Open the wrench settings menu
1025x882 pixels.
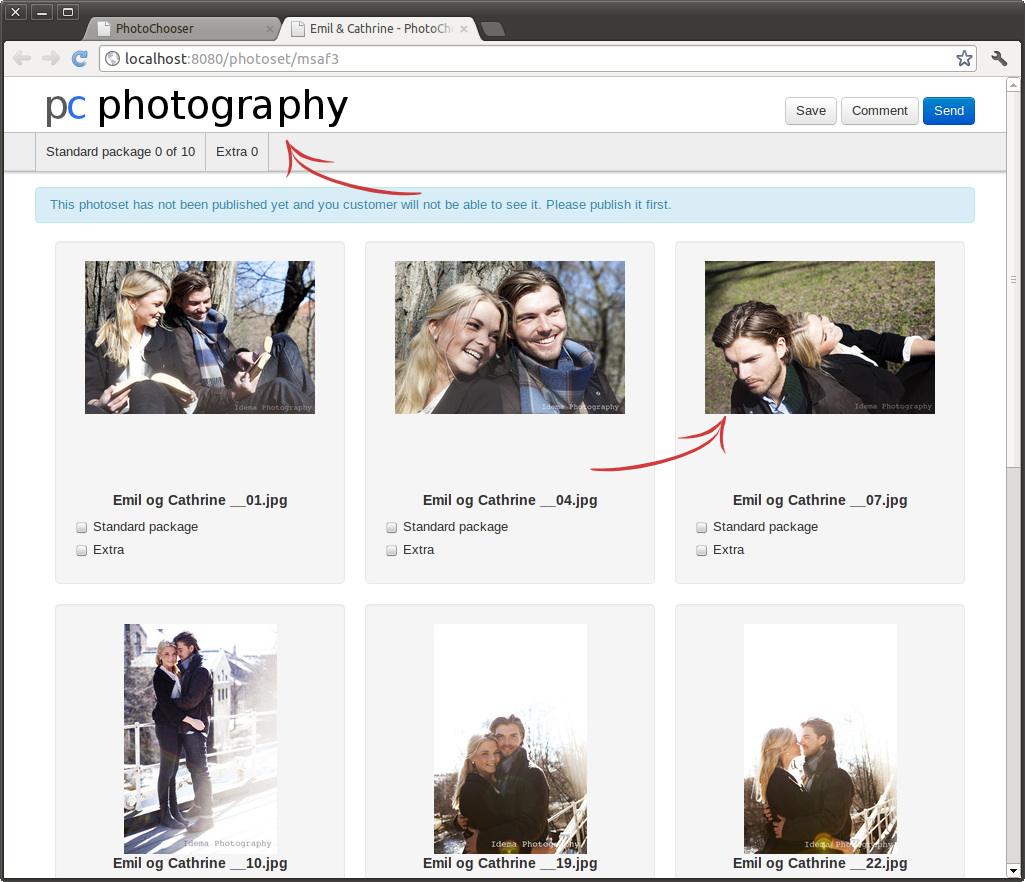point(999,59)
